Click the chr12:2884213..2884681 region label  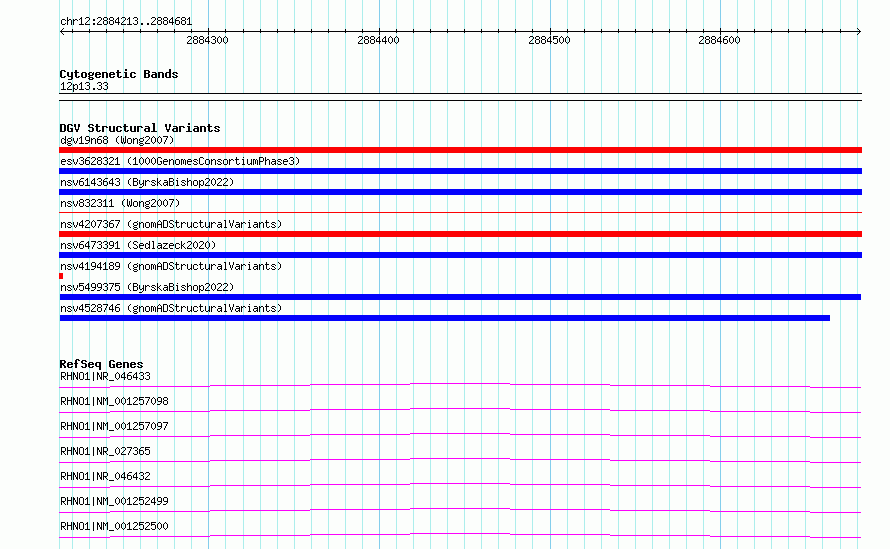[x=126, y=22]
